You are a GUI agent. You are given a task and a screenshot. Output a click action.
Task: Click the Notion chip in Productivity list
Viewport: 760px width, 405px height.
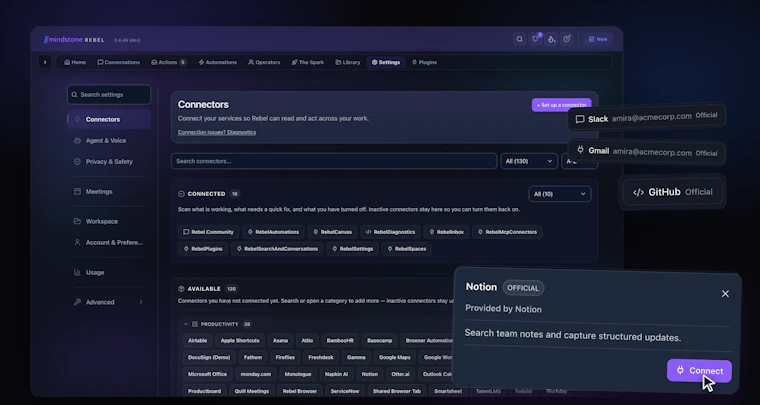click(369, 374)
